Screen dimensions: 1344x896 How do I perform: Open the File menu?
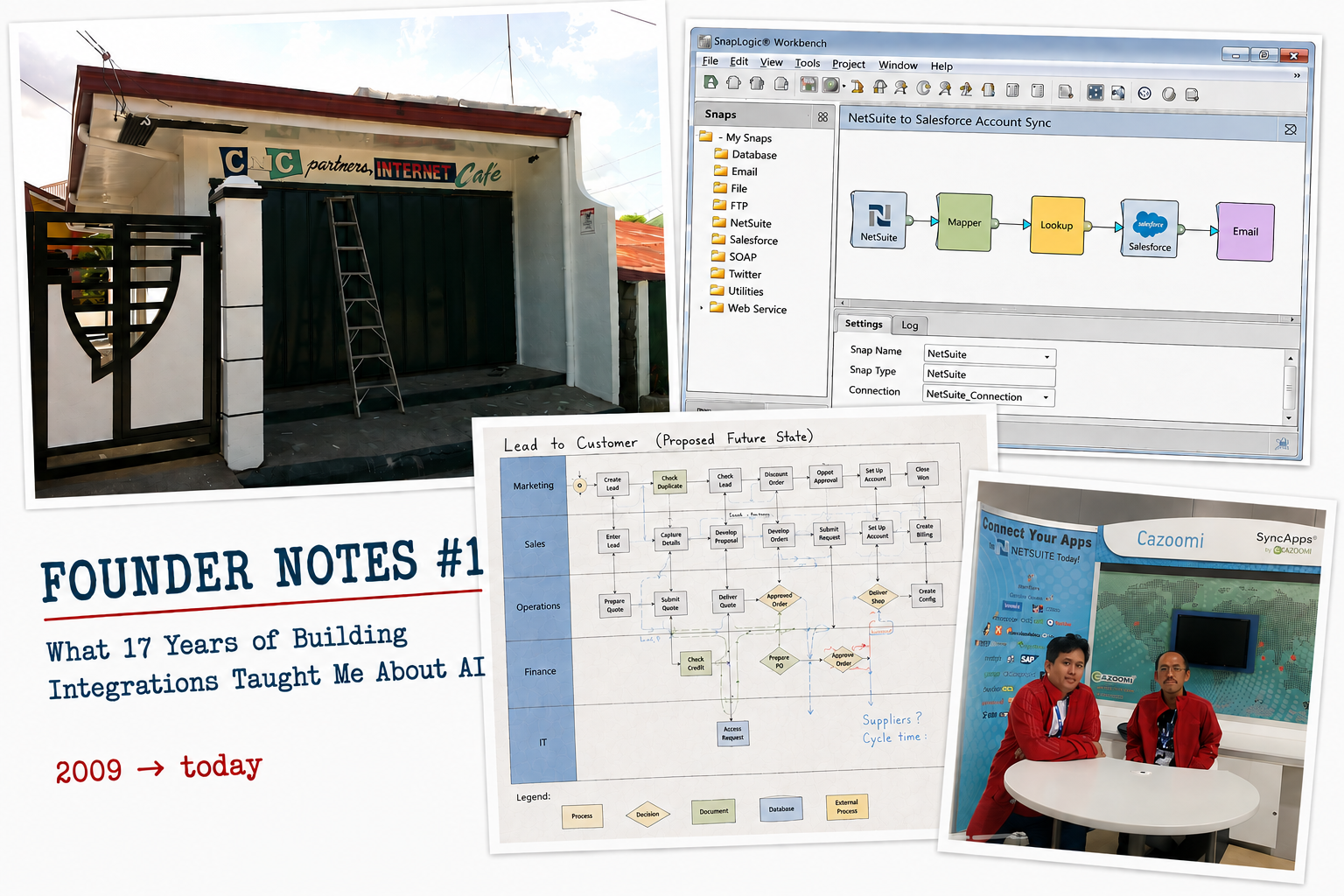click(710, 61)
